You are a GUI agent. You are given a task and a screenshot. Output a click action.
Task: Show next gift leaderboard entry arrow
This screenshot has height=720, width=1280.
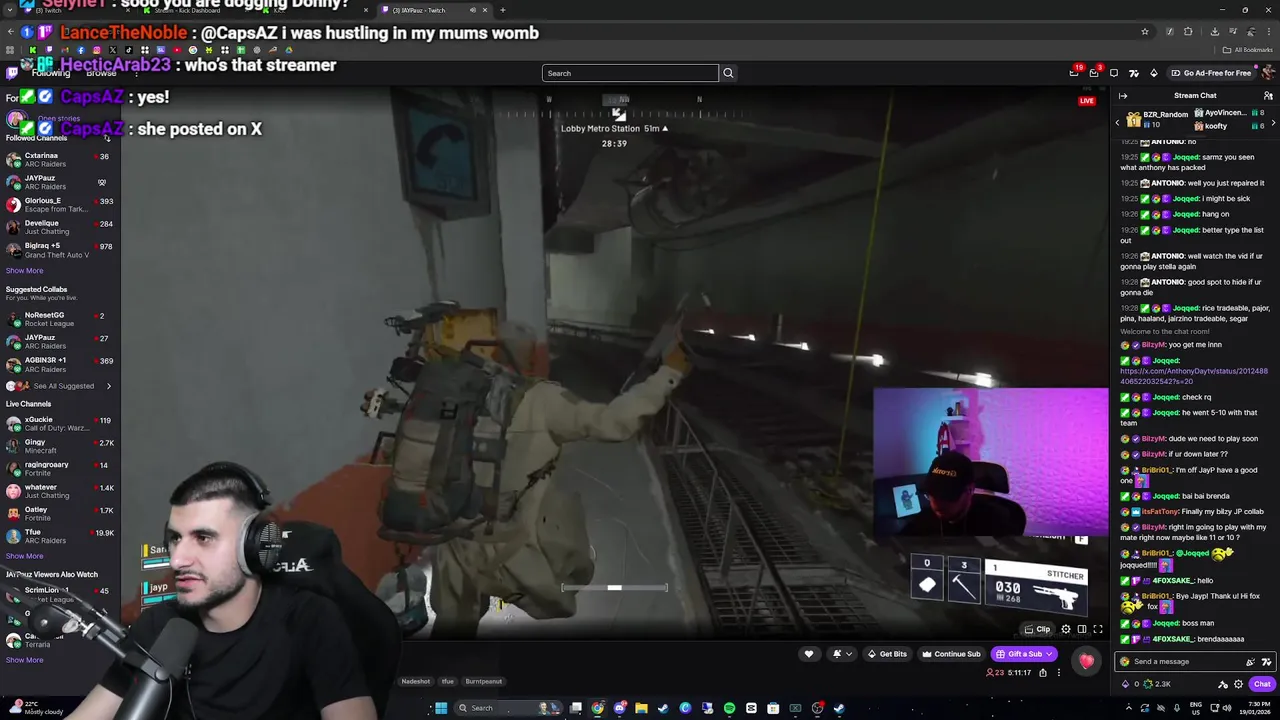(1273, 122)
